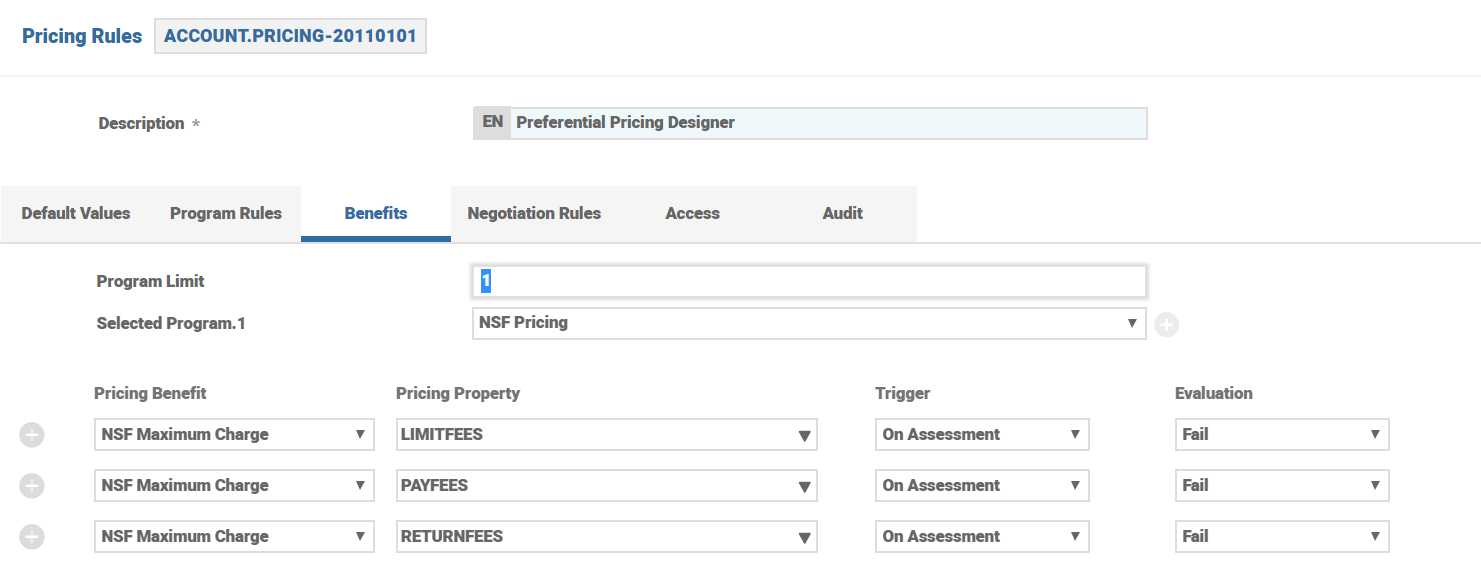The width and height of the screenshot is (1481, 561).
Task: Open the Program Rules tab
Action: click(226, 213)
